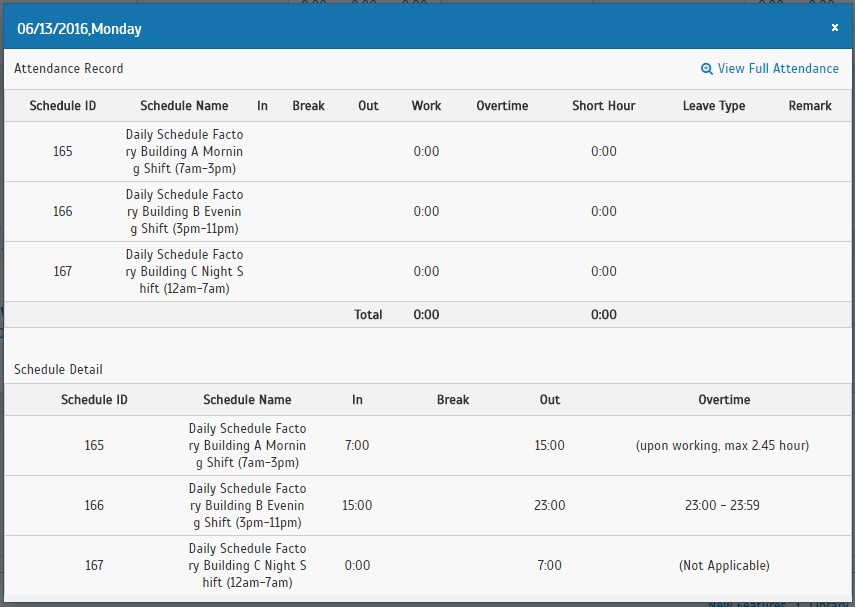
Task: Click the Remark column header
Action: click(810, 105)
